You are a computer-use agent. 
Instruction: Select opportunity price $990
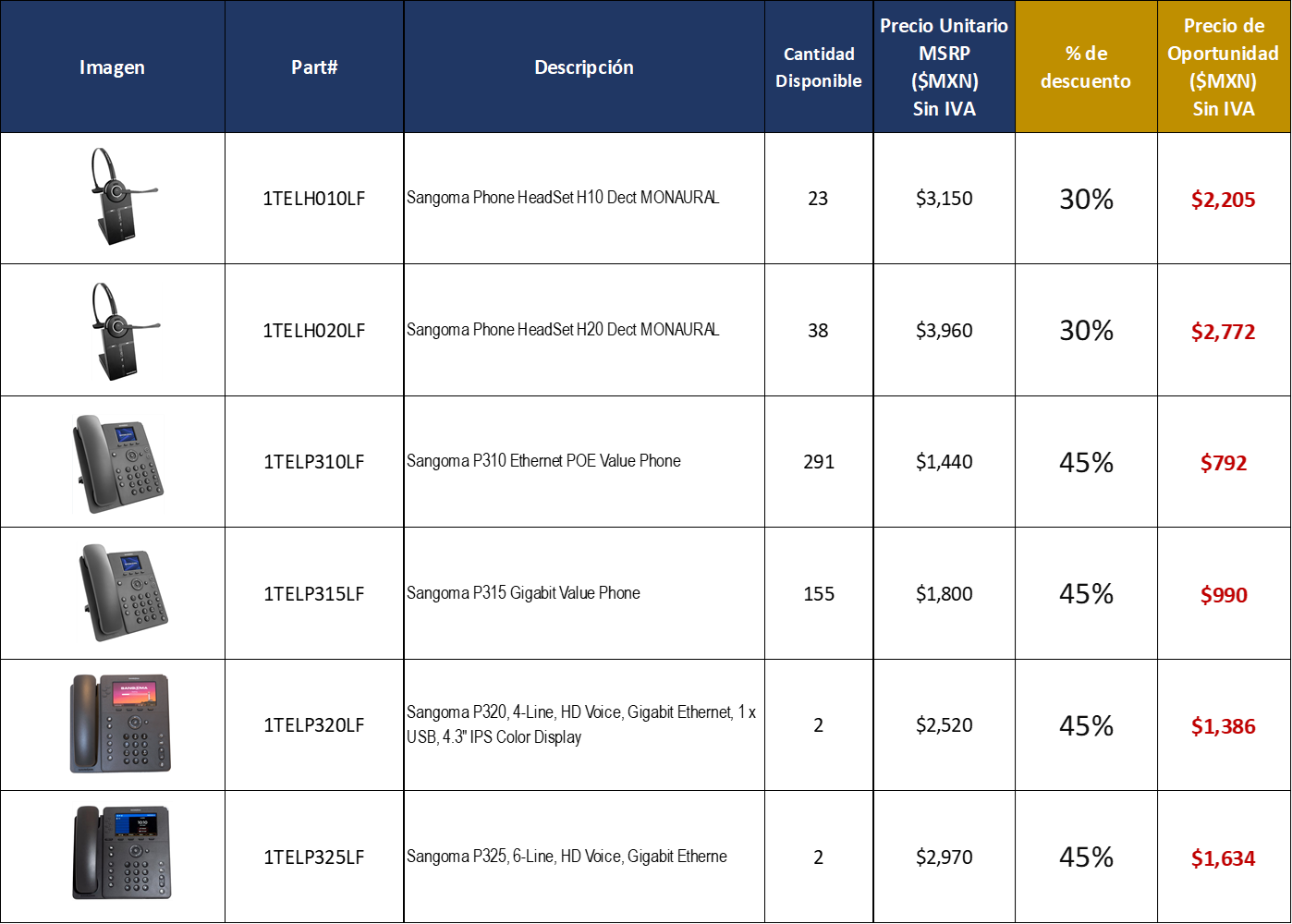1224,595
